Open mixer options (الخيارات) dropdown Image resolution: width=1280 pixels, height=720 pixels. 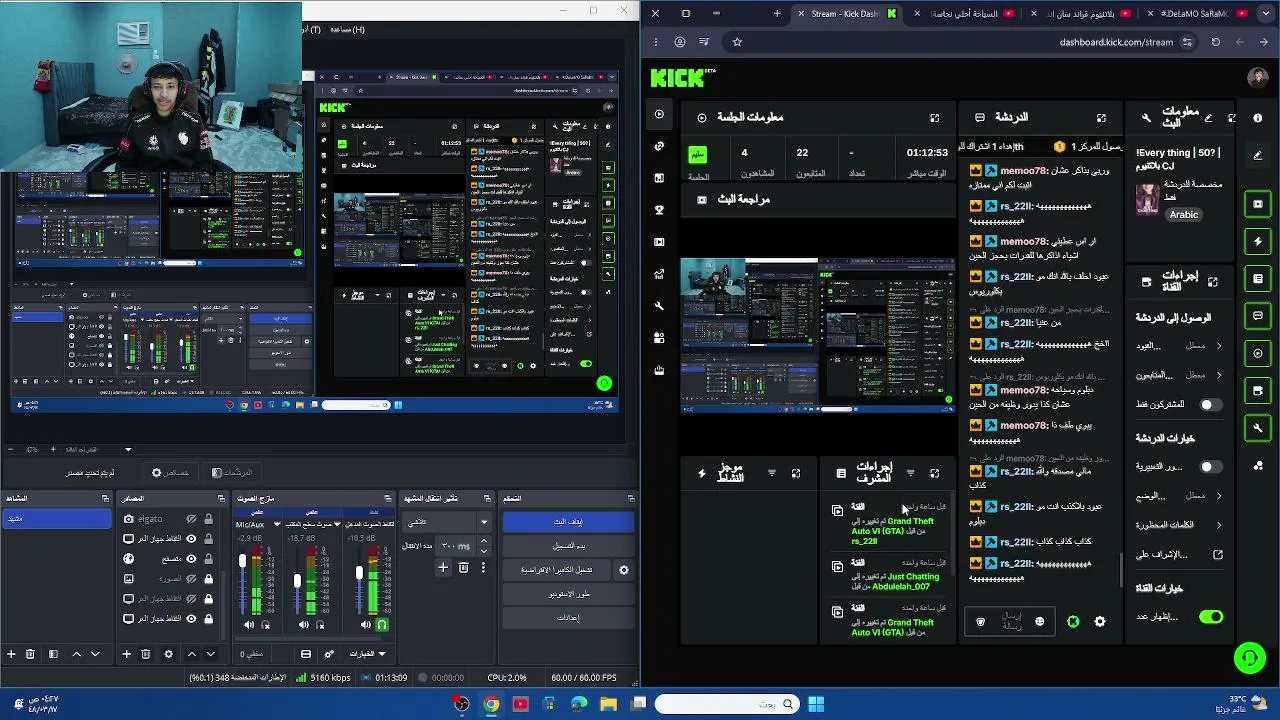(367, 654)
